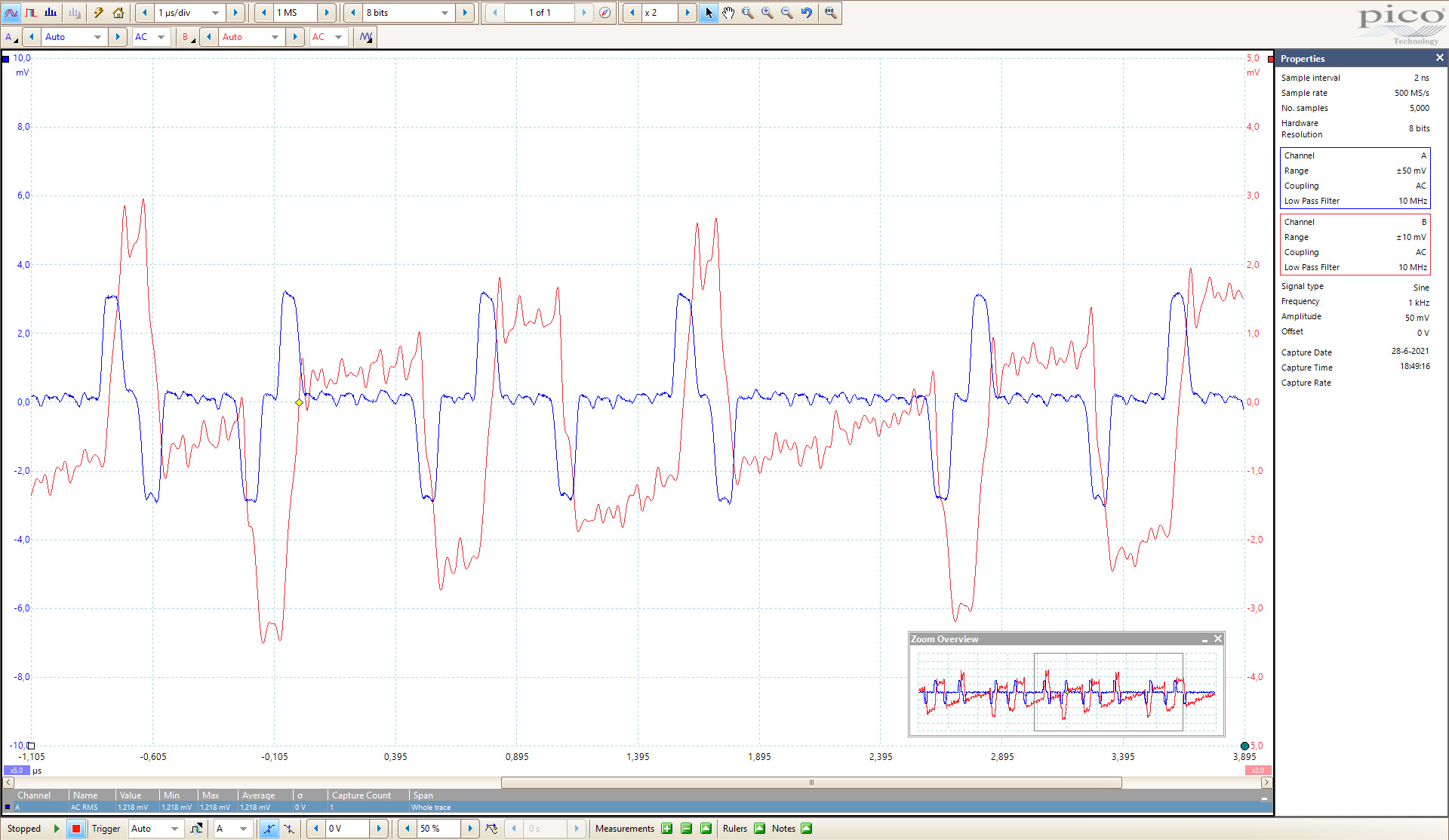Click the red x2.0 axis zoom button
Viewport: 1449px width, 840px height.
(1257, 771)
